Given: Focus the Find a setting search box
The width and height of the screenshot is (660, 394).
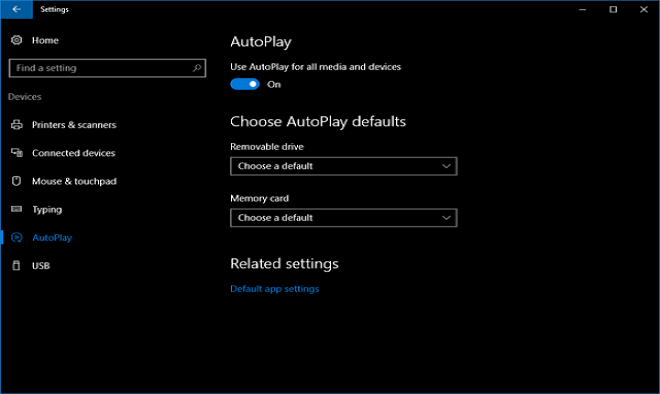Looking at the screenshot, I should click(x=107, y=68).
